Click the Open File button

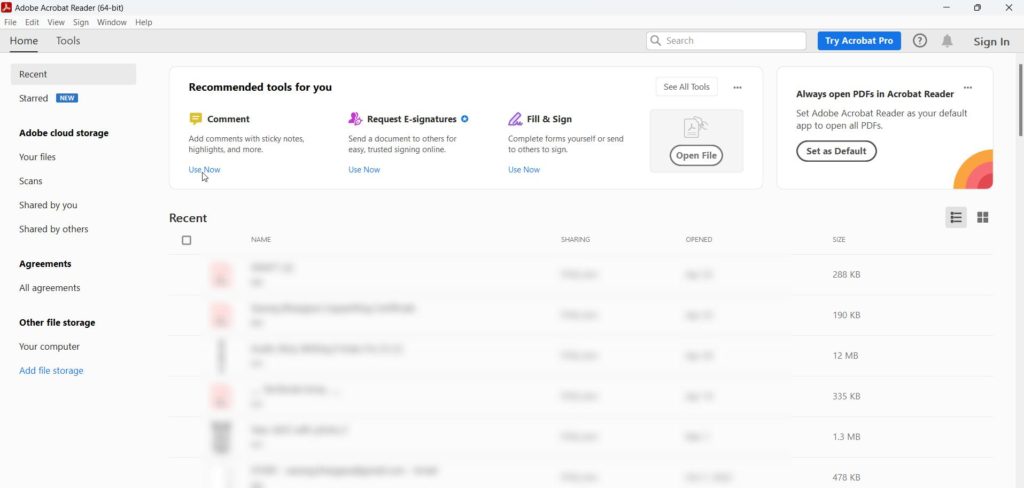696,155
